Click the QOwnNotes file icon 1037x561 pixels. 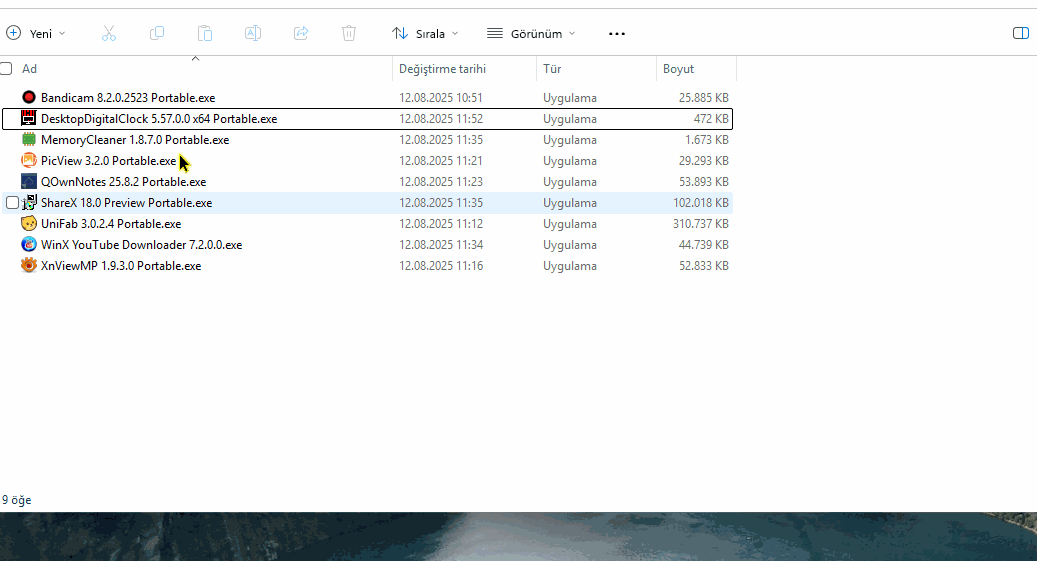[x=28, y=181]
